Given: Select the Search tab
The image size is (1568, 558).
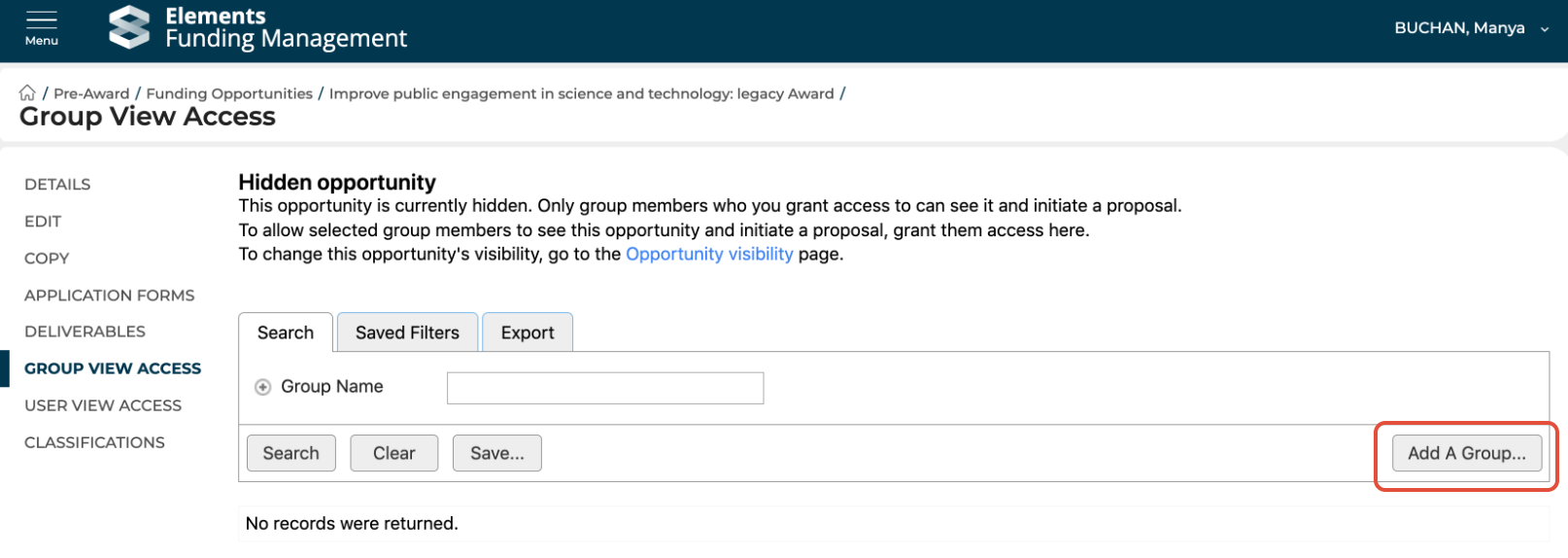Looking at the screenshot, I should tap(286, 332).
